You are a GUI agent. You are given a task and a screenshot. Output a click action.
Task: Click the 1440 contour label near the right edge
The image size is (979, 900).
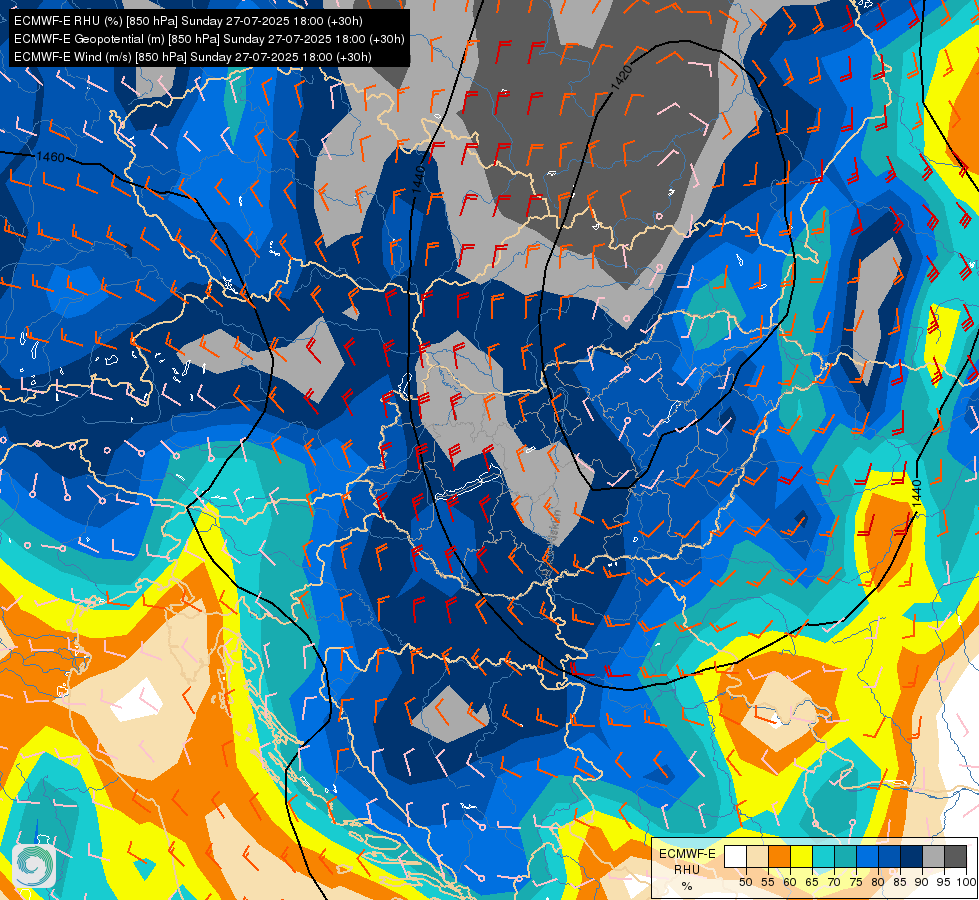(916, 493)
